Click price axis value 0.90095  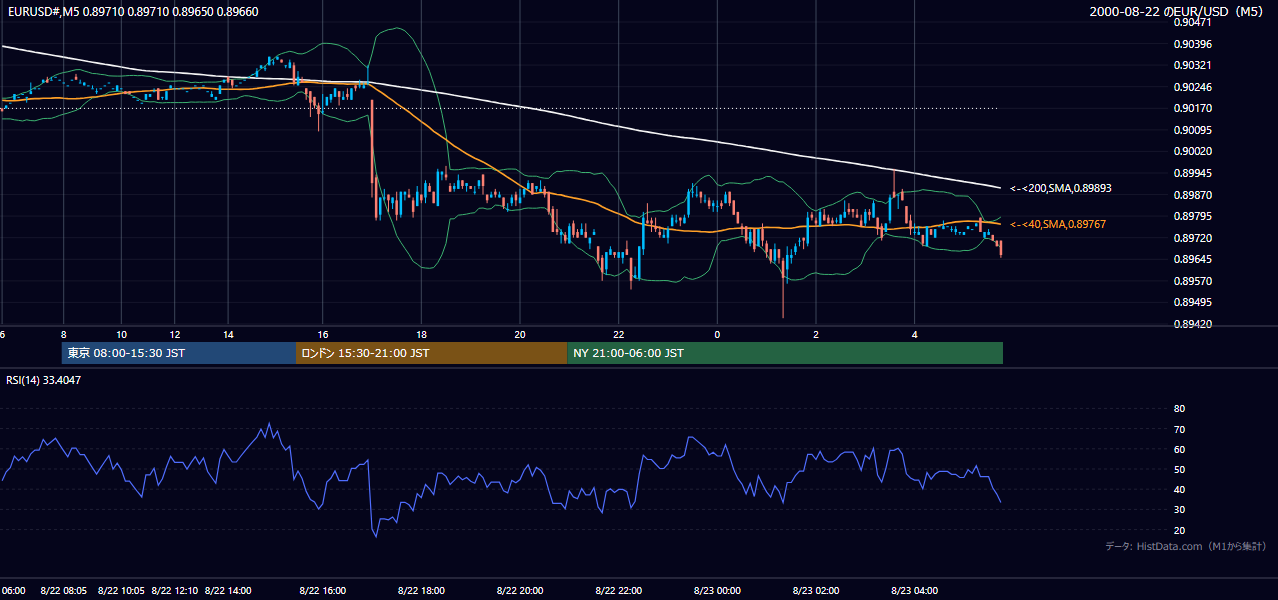pyautogui.click(x=1192, y=130)
